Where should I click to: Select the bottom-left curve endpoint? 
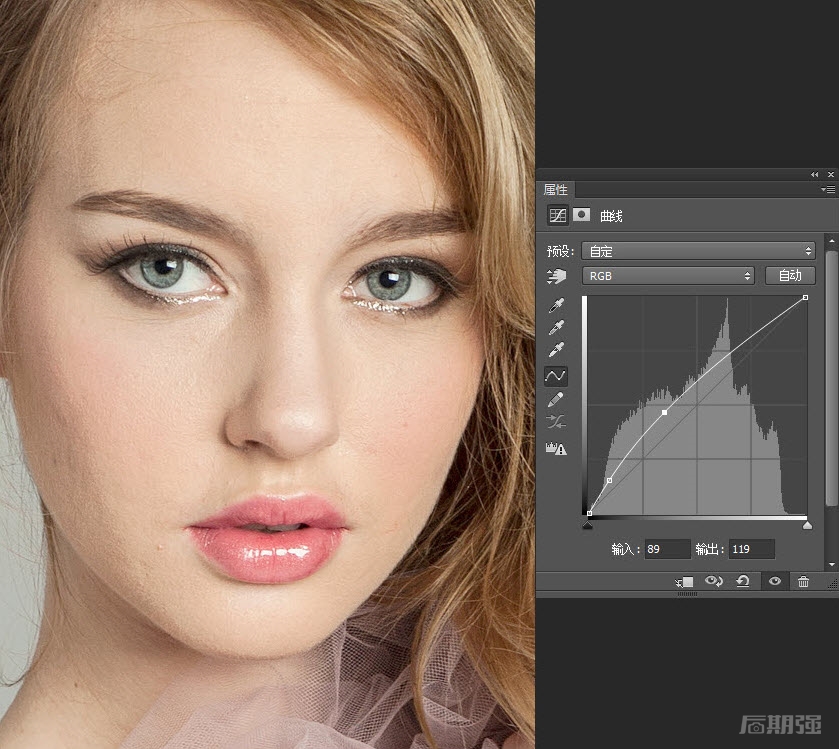[x=589, y=514]
